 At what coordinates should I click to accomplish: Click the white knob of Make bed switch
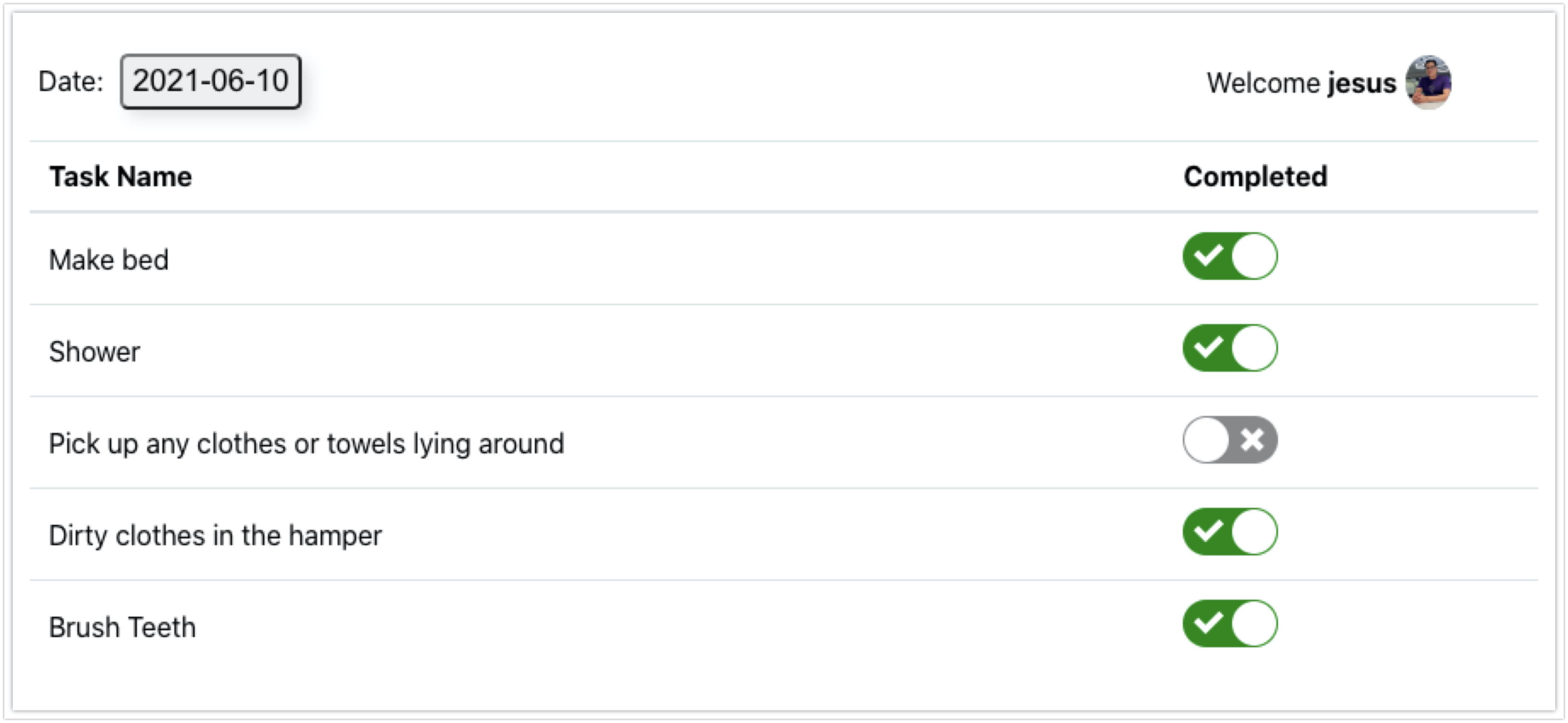1254,256
